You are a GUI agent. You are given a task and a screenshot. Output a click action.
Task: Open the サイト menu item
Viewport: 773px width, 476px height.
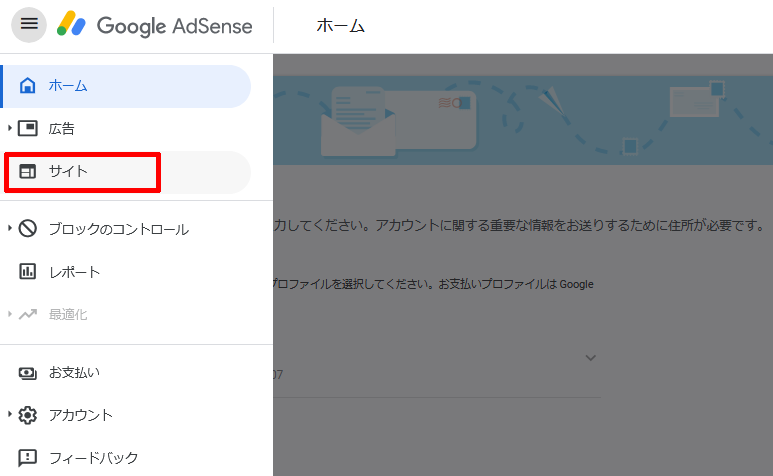(126, 172)
